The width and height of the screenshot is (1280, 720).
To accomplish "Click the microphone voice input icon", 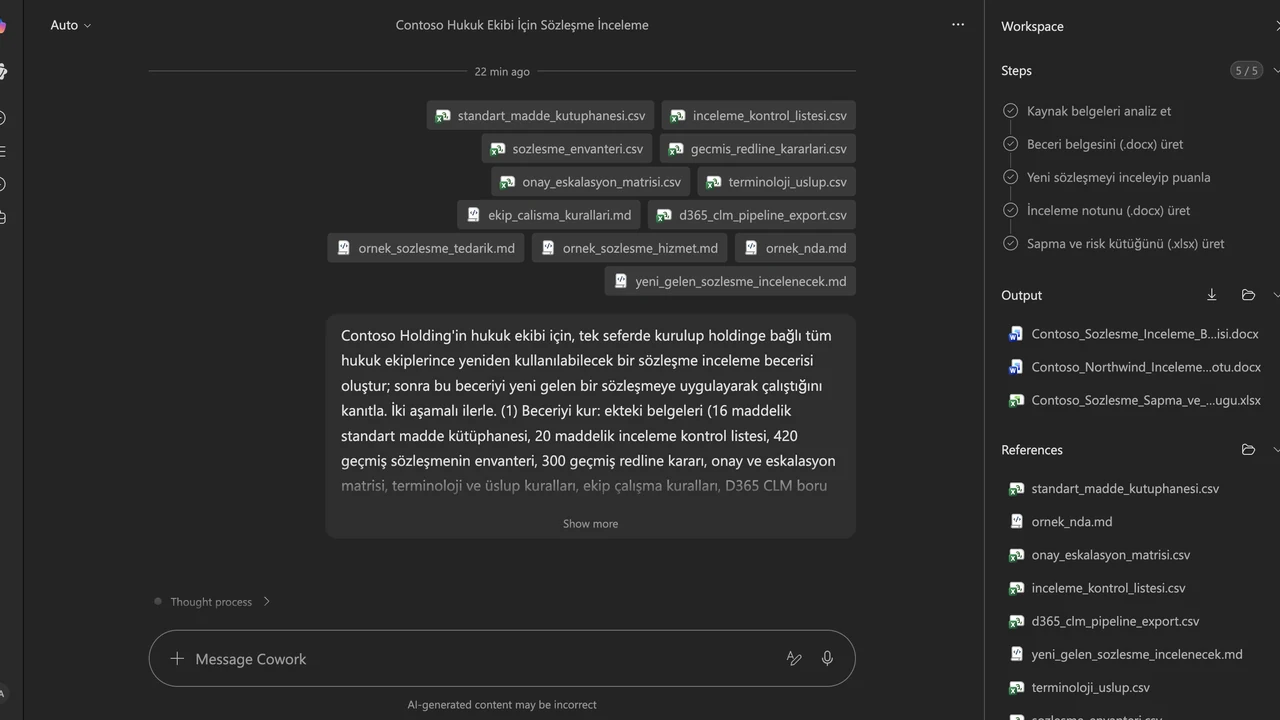I will (827, 658).
